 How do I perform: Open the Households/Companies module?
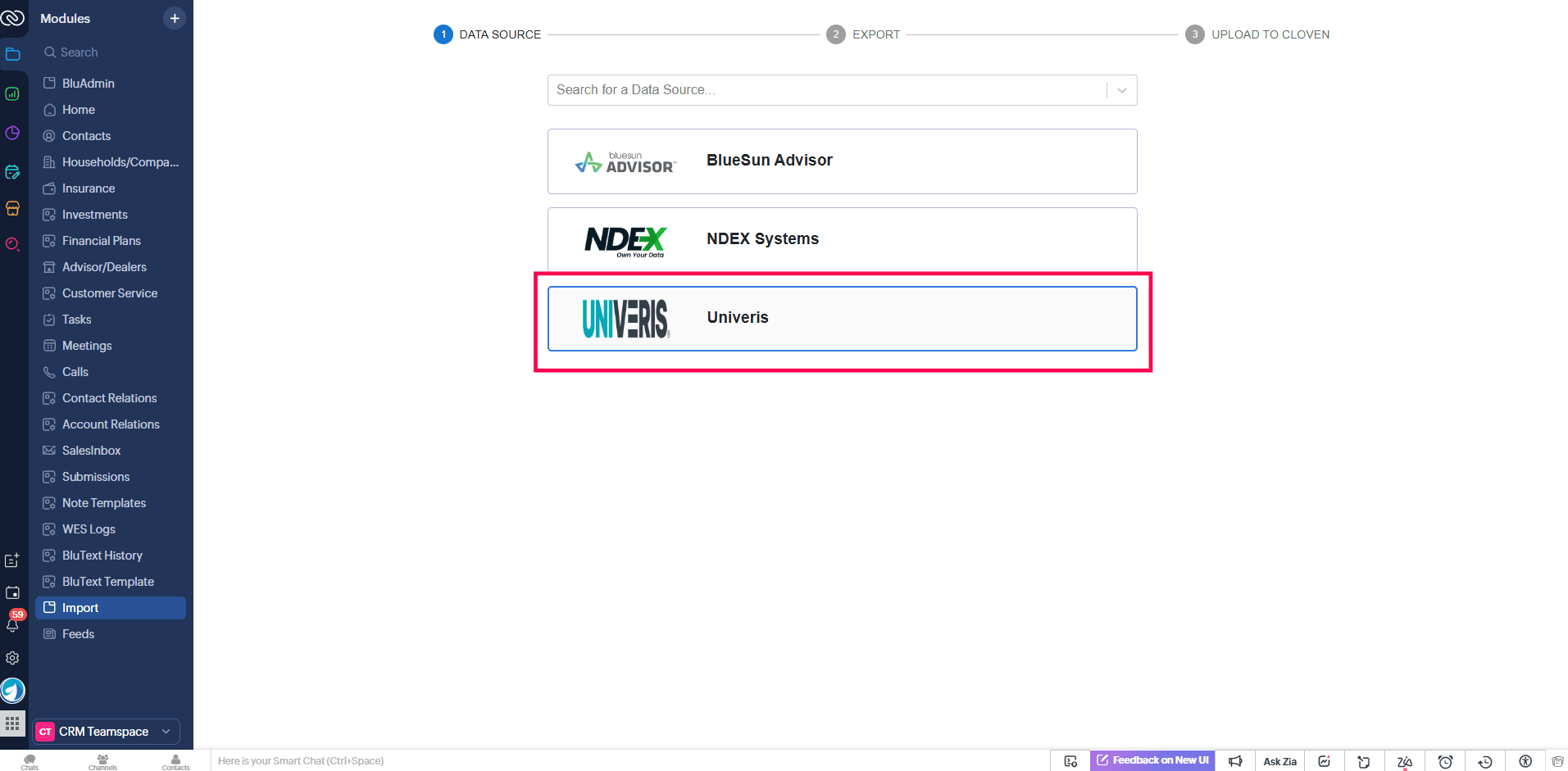(111, 162)
